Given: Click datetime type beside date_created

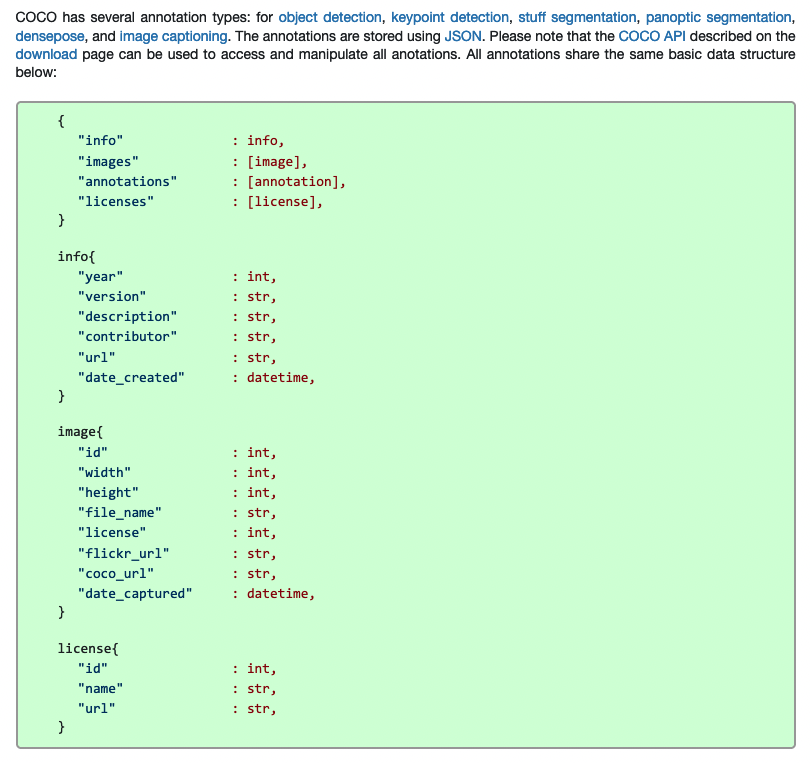Looking at the screenshot, I should click(x=277, y=378).
